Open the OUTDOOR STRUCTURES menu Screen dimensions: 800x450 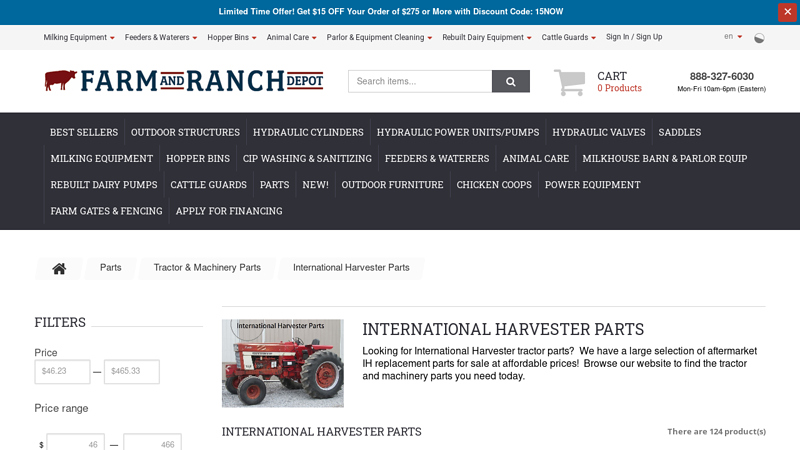185,132
